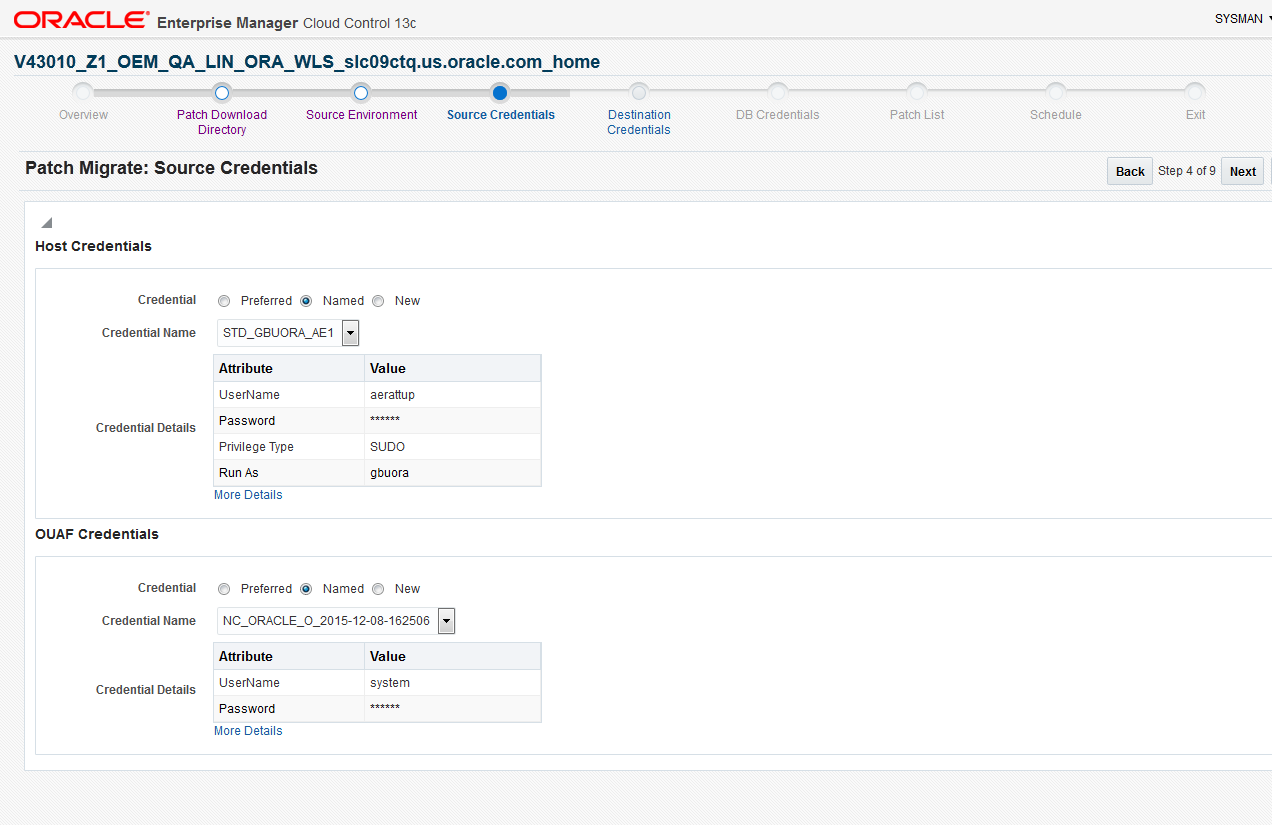Click the Host Credentials heading
The width and height of the screenshot is (1272, 825).
(x=93, y=246)
